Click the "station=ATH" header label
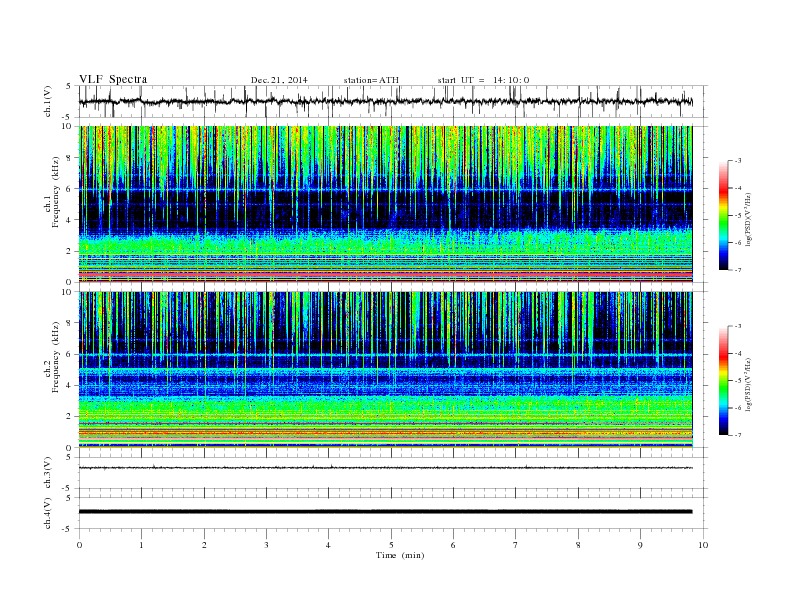Image resolution: width=792 pixels, height=612 pixels. pos(371,80)
